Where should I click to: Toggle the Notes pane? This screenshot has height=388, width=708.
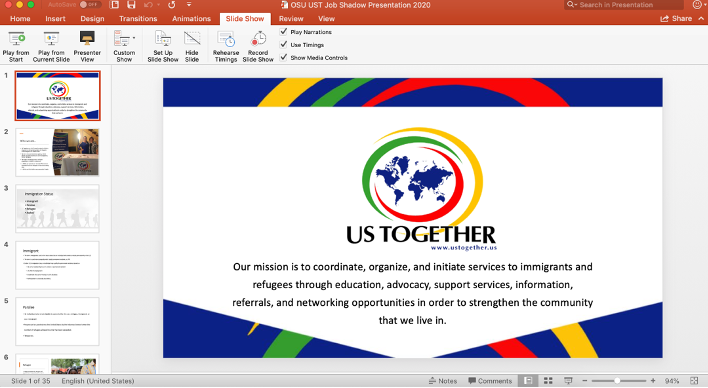click(x=443, y=381)
